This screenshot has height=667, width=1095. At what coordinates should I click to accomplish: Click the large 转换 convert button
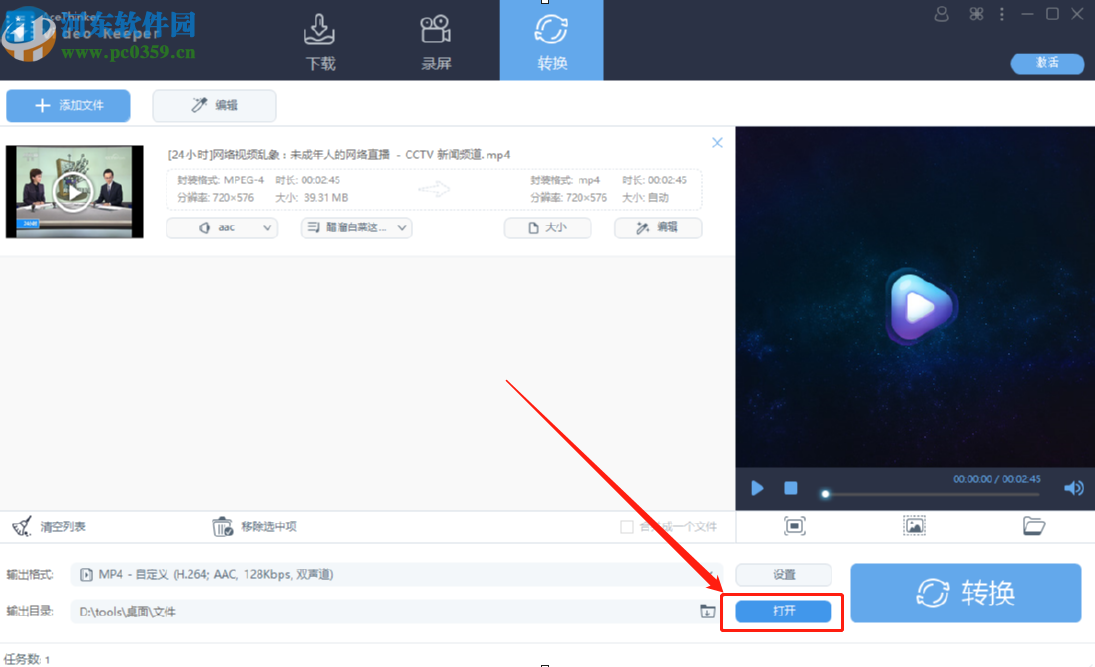tap(966, 593)
